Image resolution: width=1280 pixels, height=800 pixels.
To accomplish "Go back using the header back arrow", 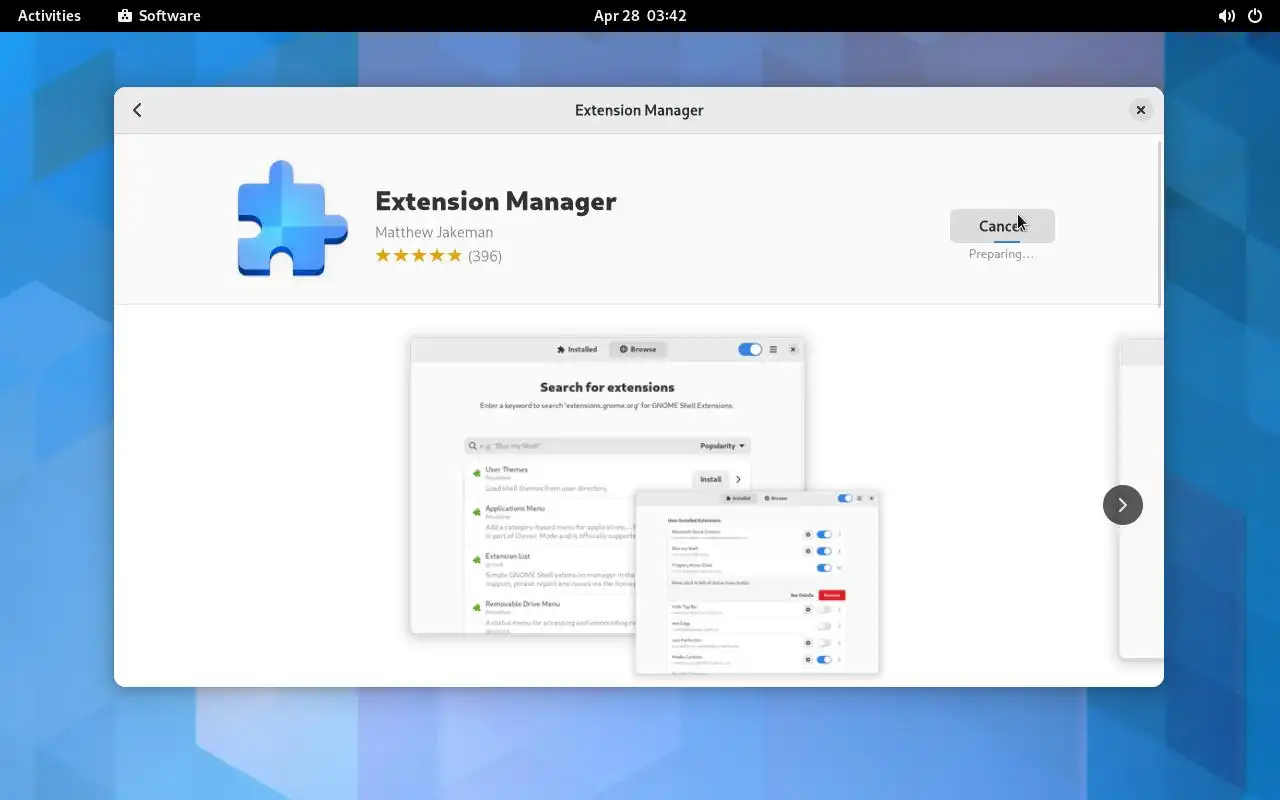I will [138, 110].
